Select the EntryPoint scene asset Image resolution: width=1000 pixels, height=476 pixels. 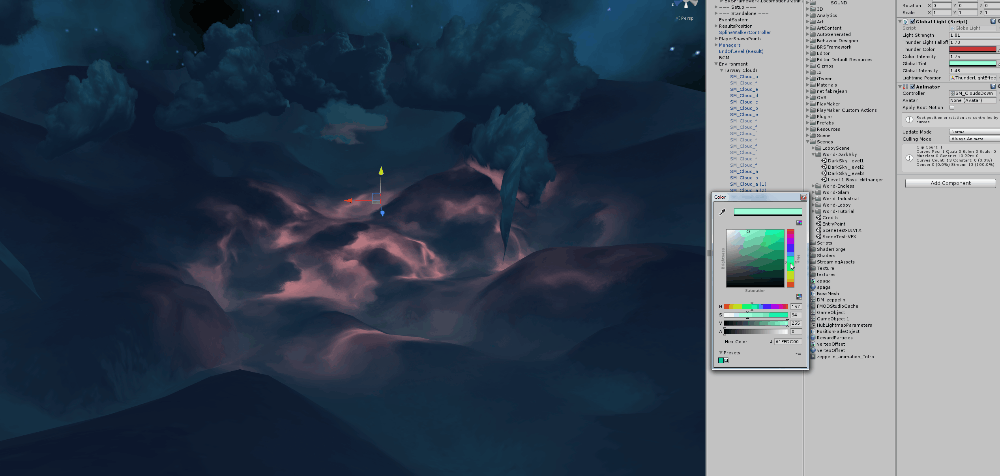coord(832,224)
